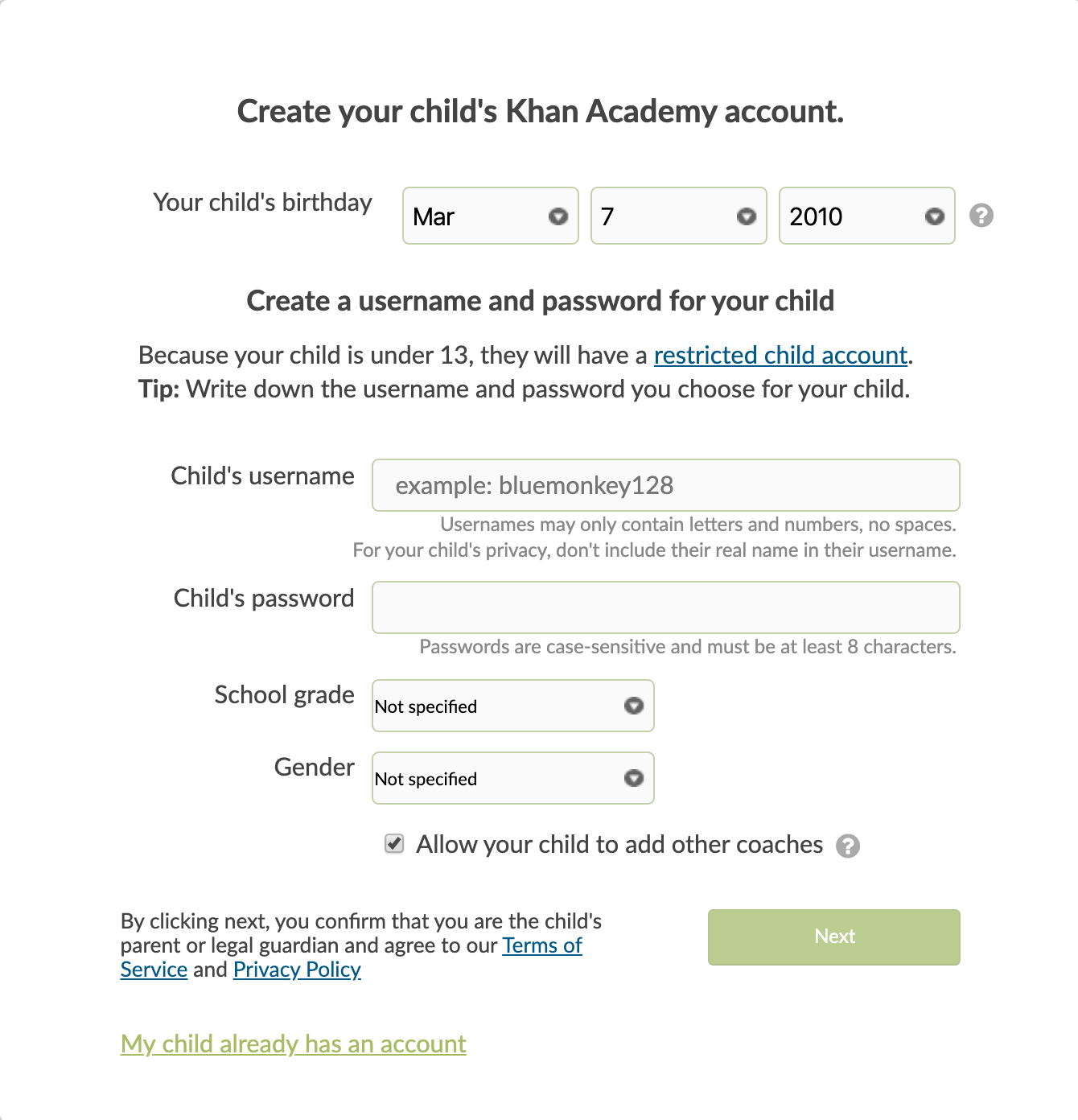The image size is (1078, 1120).
Task: Open the birth month dropdown showing Mar
Action: (x=491, y=216)
